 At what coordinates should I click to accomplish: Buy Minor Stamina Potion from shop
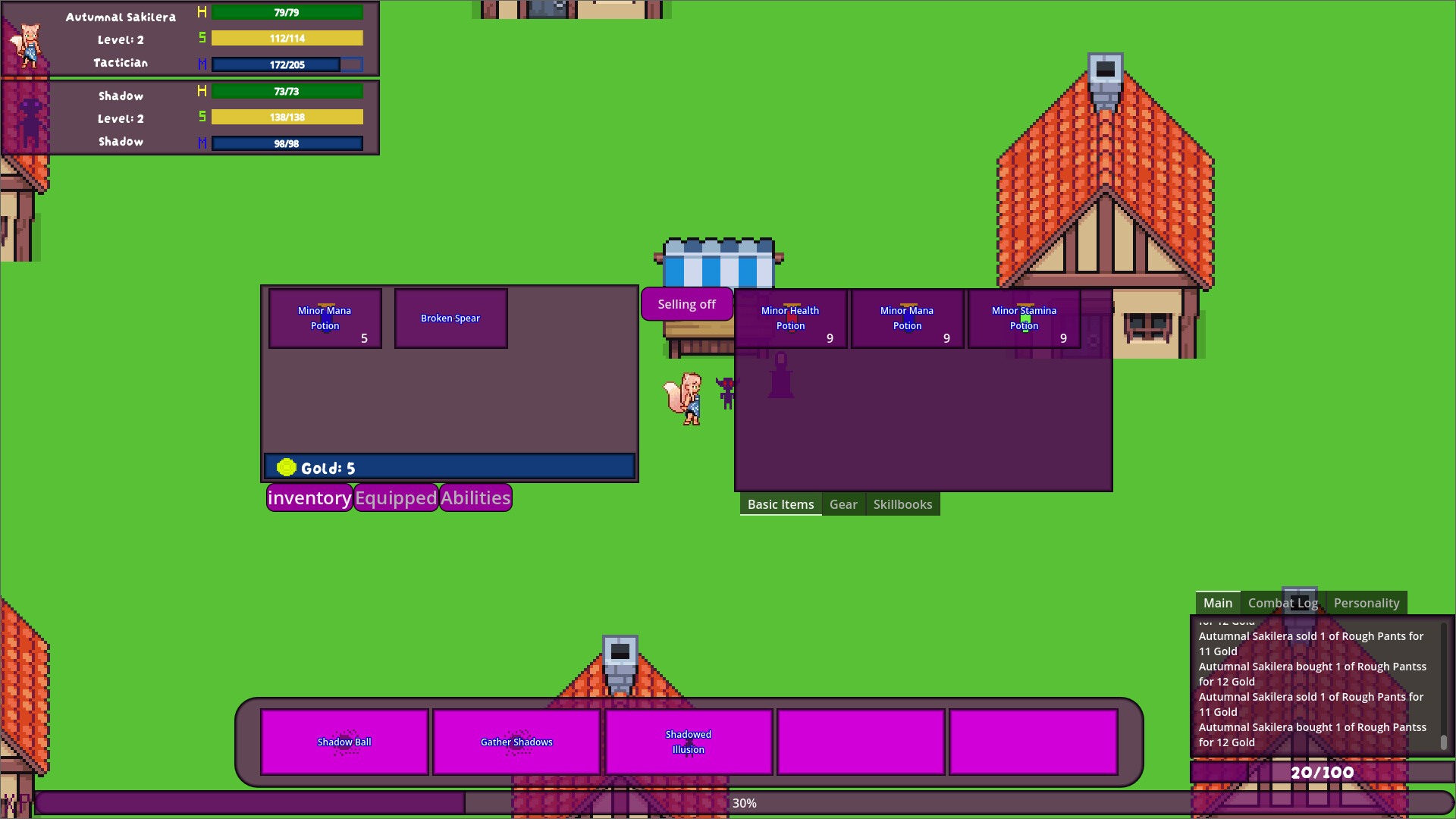[1024, 318]
